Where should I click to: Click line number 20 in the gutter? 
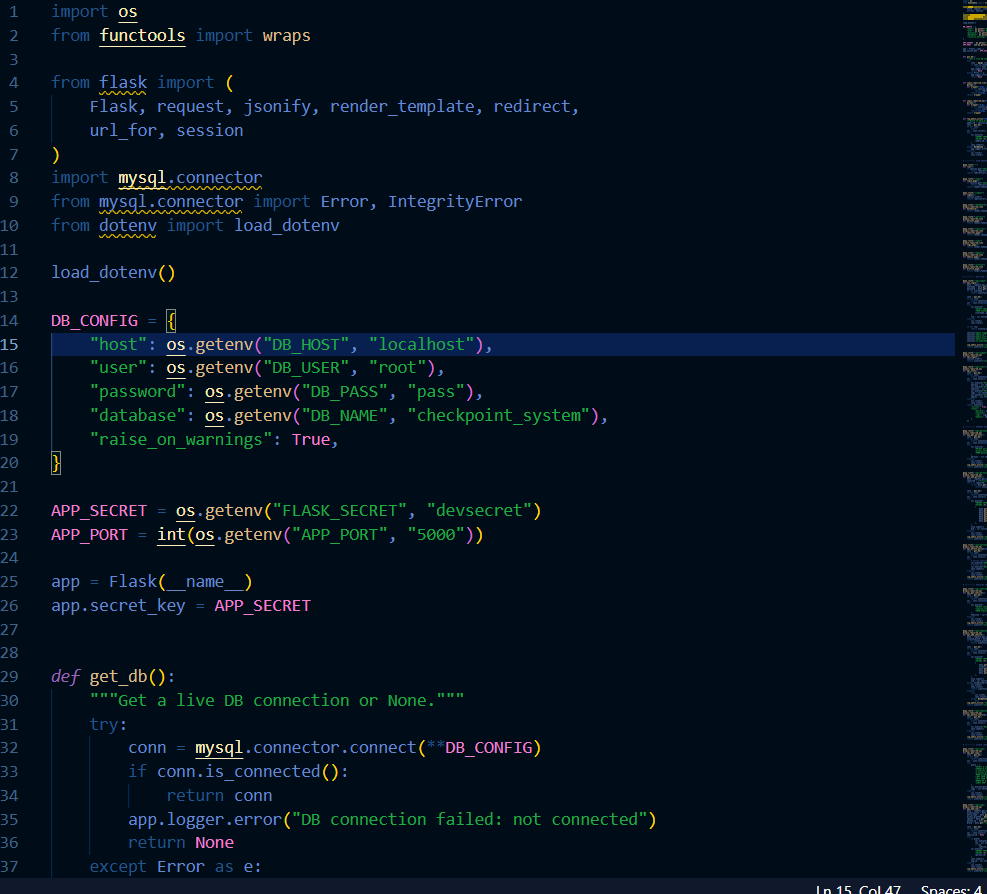9,463
